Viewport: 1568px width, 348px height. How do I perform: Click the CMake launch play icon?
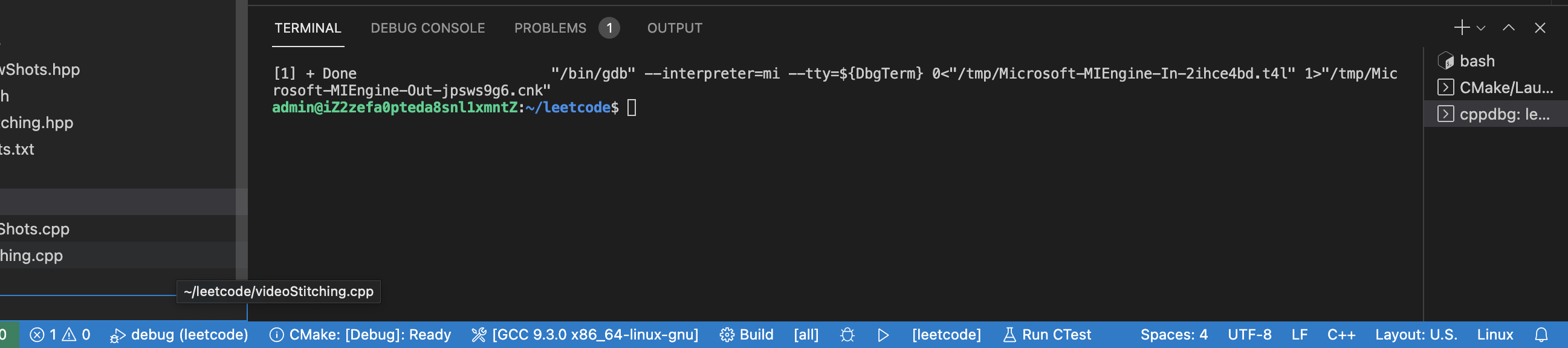coord(883,335)
